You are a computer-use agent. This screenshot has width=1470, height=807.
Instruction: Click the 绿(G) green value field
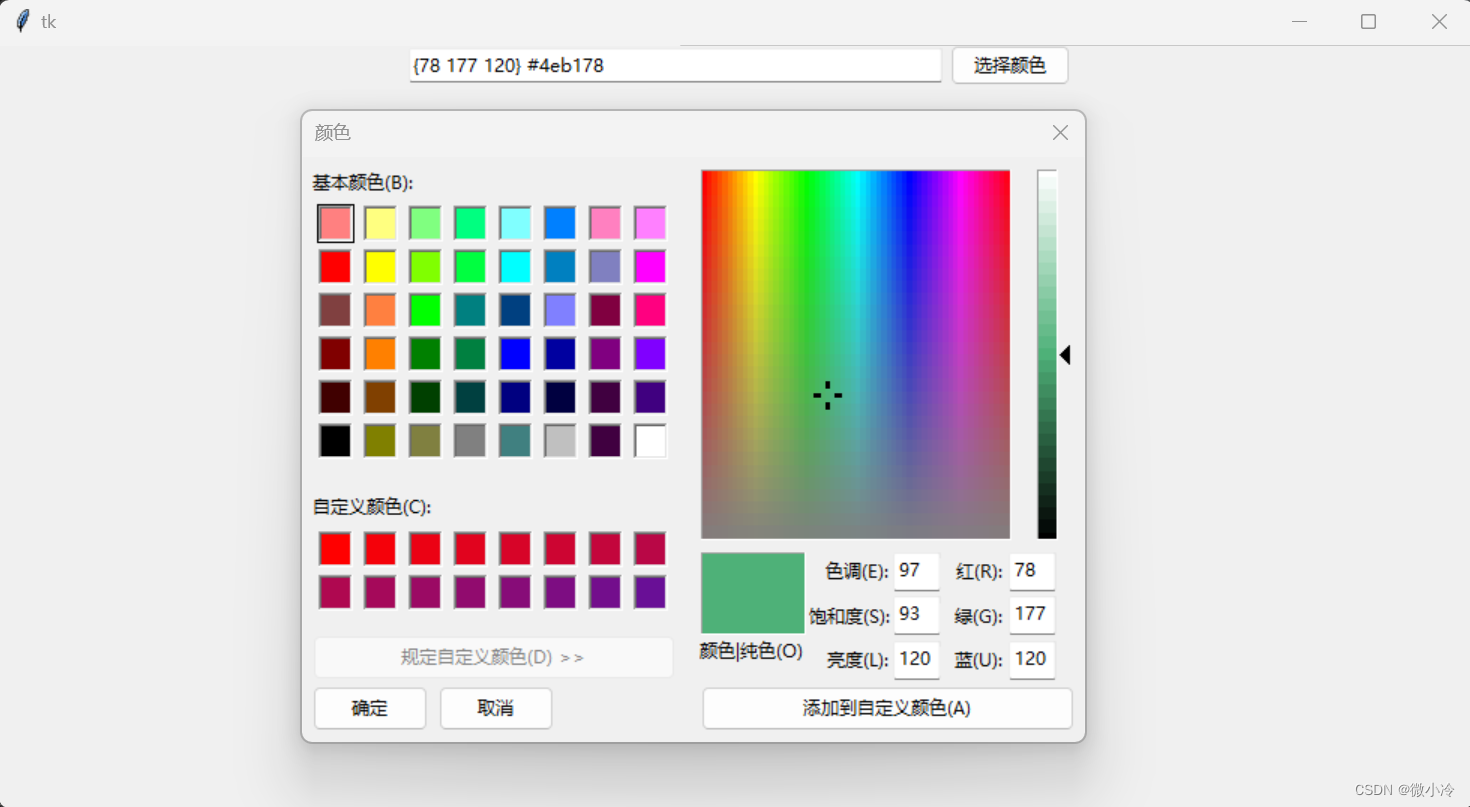(1032, 614)
